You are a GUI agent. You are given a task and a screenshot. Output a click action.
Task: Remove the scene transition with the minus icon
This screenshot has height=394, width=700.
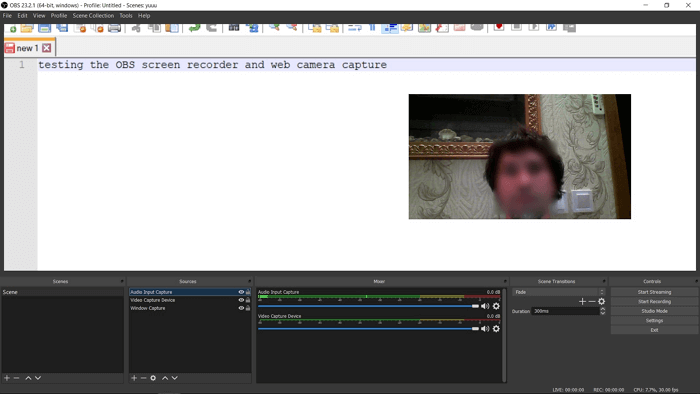(592, 302)
